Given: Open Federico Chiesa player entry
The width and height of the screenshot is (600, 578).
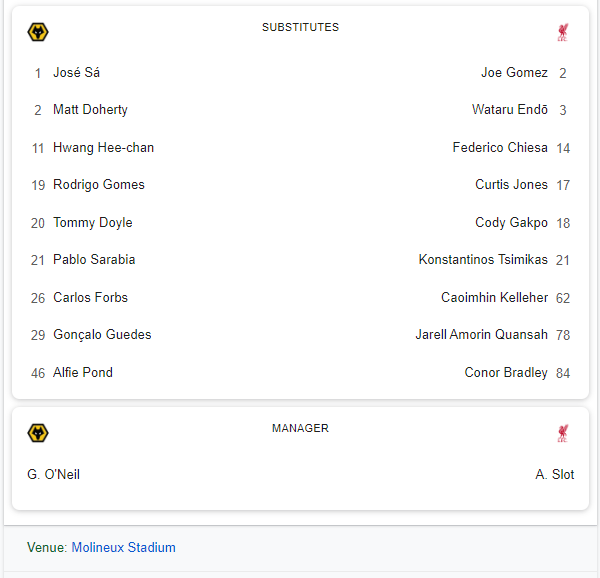Looking at the screenshot, I should (500, 147).
